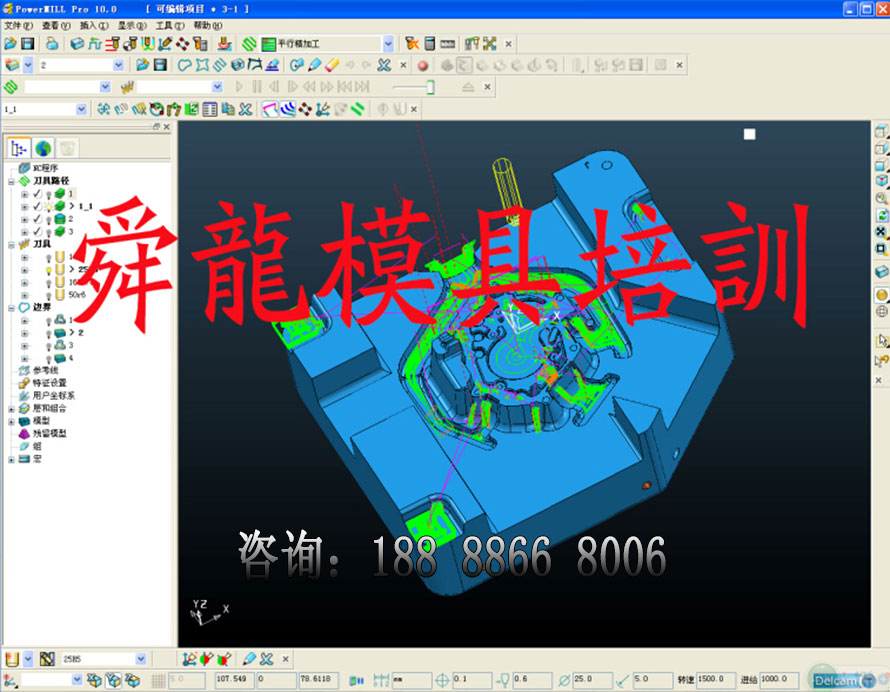The image size is (890, 692).
Task: Click the Save Project disk icon
Action: point(28,44)
